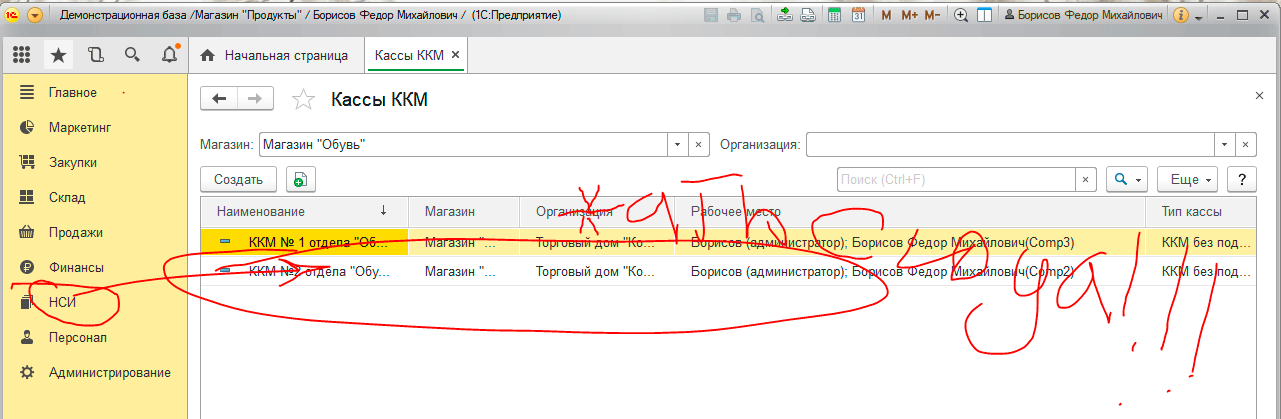Clear the Организация field

[1247, 144]
